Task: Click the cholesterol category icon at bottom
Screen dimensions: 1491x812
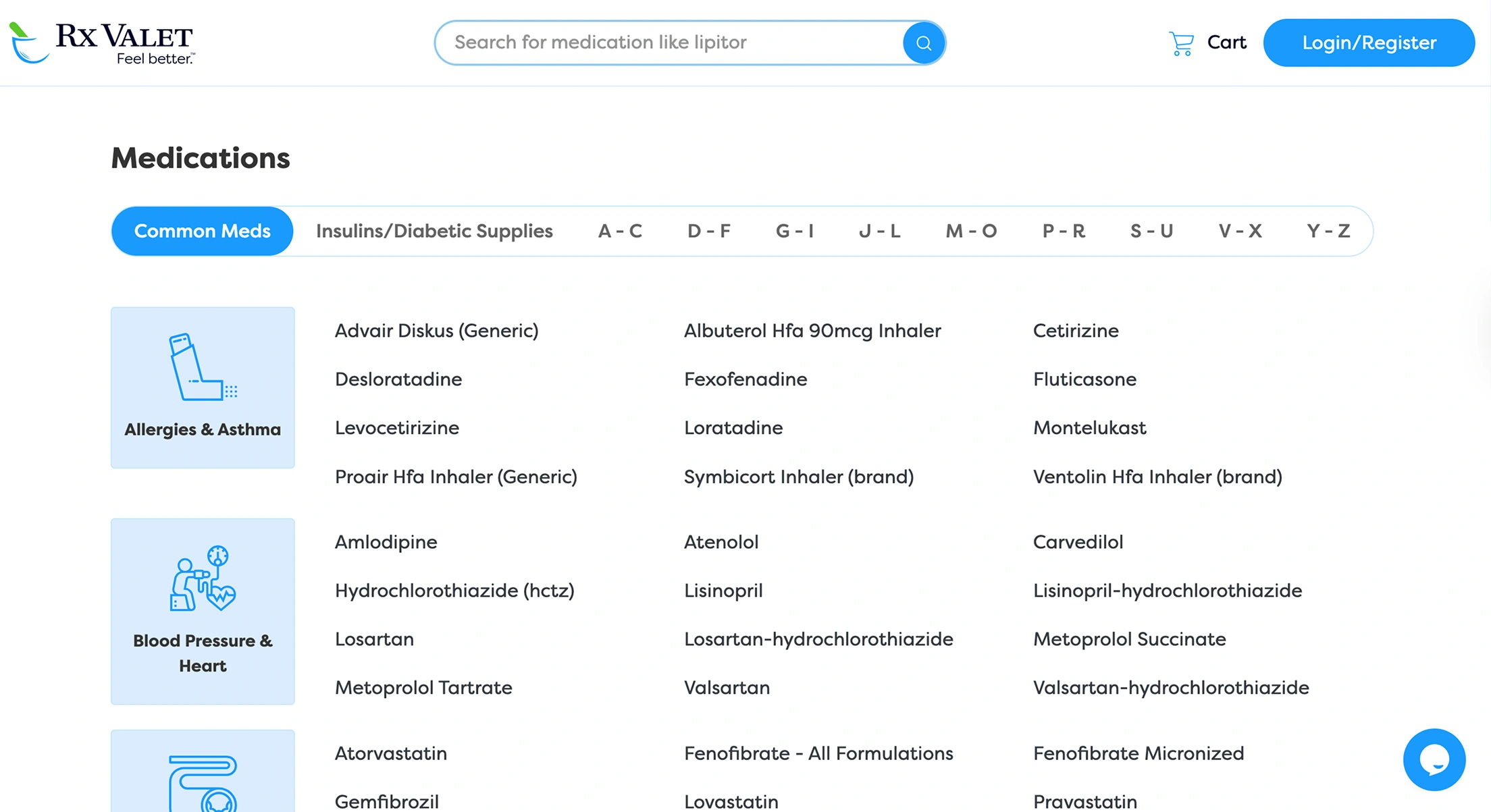Action: click(203, 783)
